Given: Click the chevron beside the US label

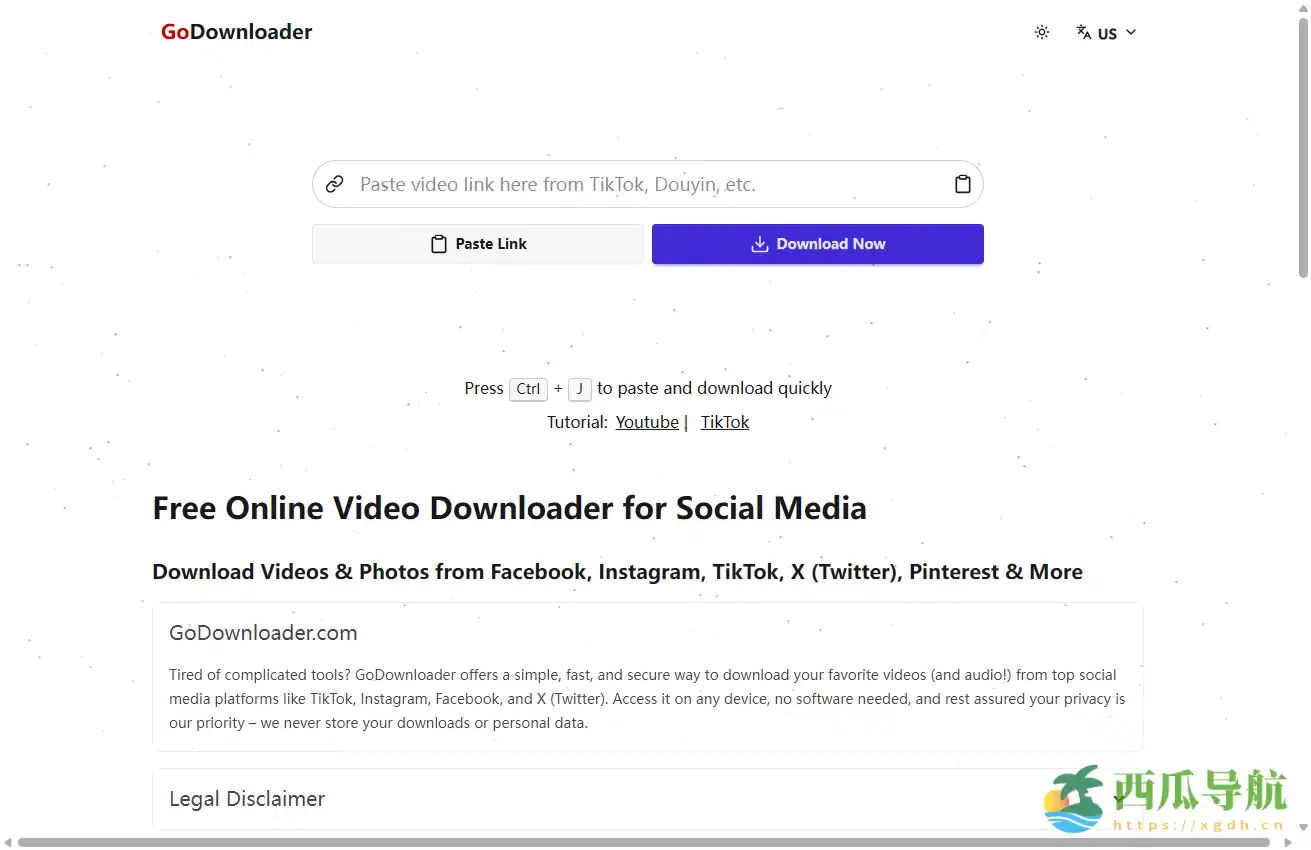Looking at the screenshot, I should (x=1130, y=32).
